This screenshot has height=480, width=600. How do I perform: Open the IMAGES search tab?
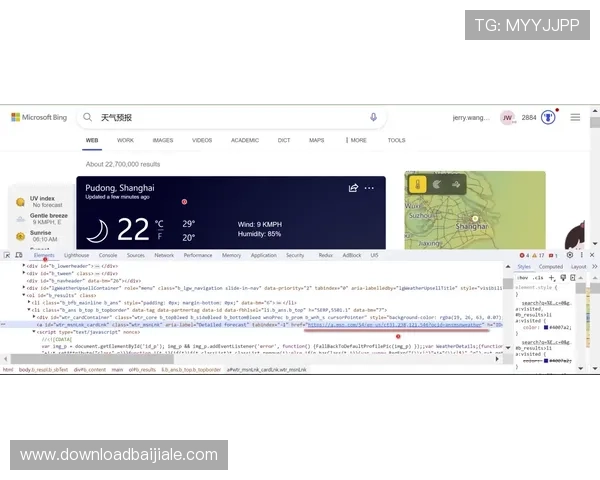[x=162, y=141]
